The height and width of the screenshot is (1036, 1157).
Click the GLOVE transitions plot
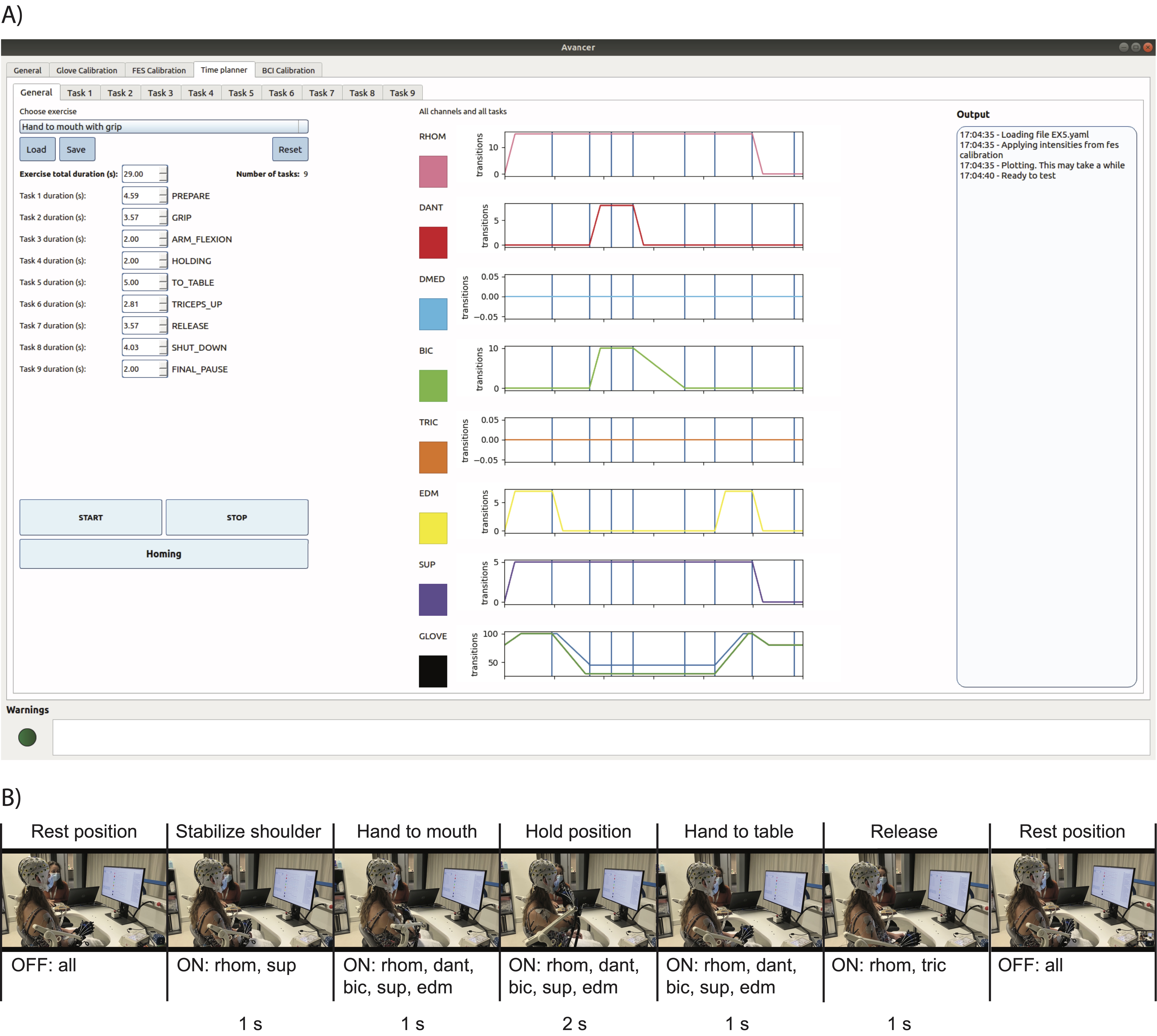click(654, 654)
